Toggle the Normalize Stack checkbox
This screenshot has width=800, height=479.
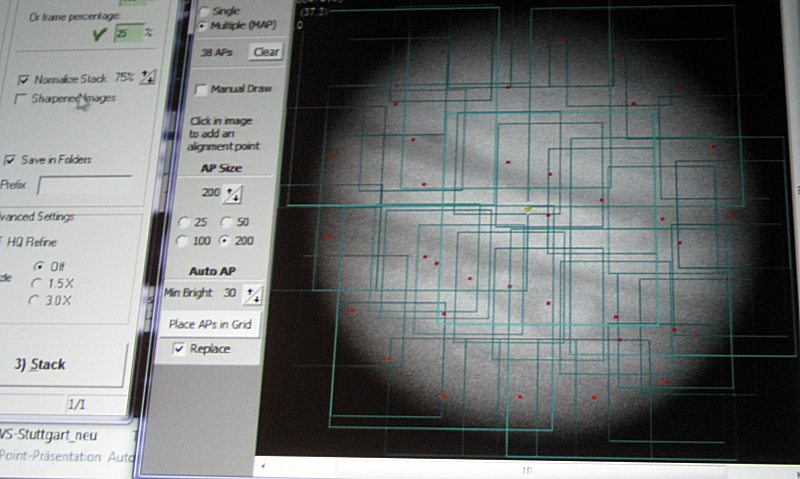coord(25,79)
